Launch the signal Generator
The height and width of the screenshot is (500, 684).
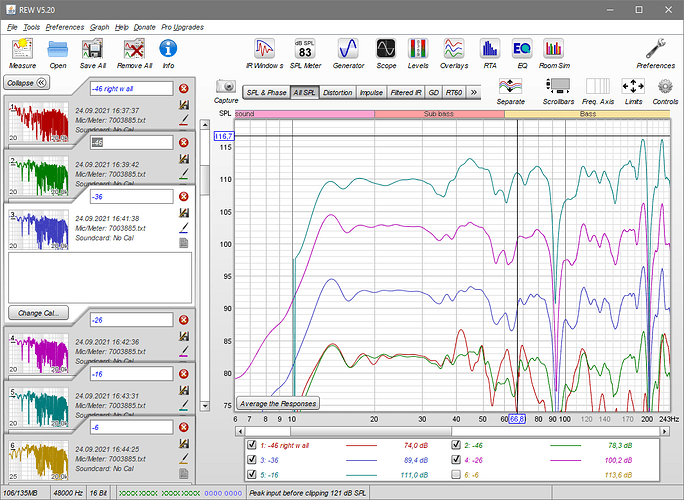click(348, 49)
